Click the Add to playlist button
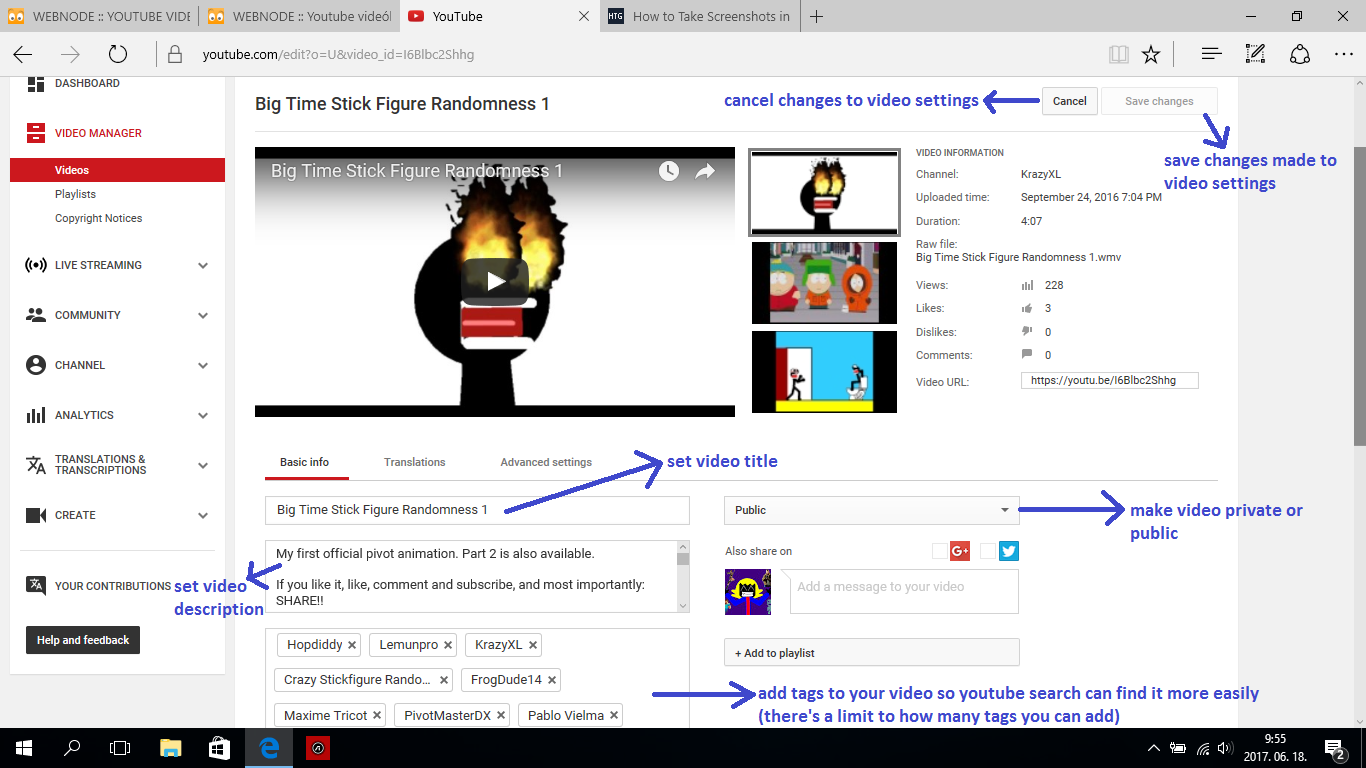The width and height of the screenshot is (1366, 768). pyautogui.click(x=871, y=653)
